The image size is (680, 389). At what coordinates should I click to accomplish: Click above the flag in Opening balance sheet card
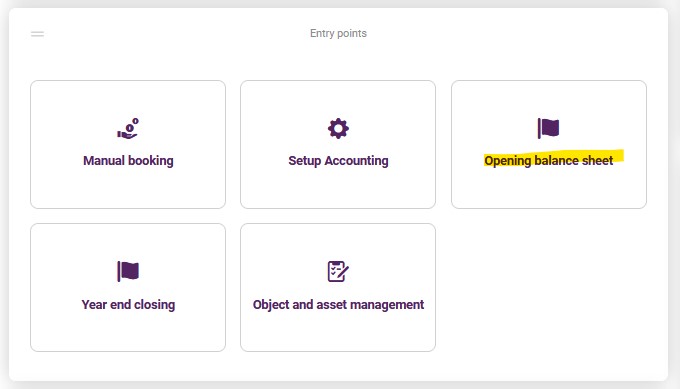click(549, 99)
